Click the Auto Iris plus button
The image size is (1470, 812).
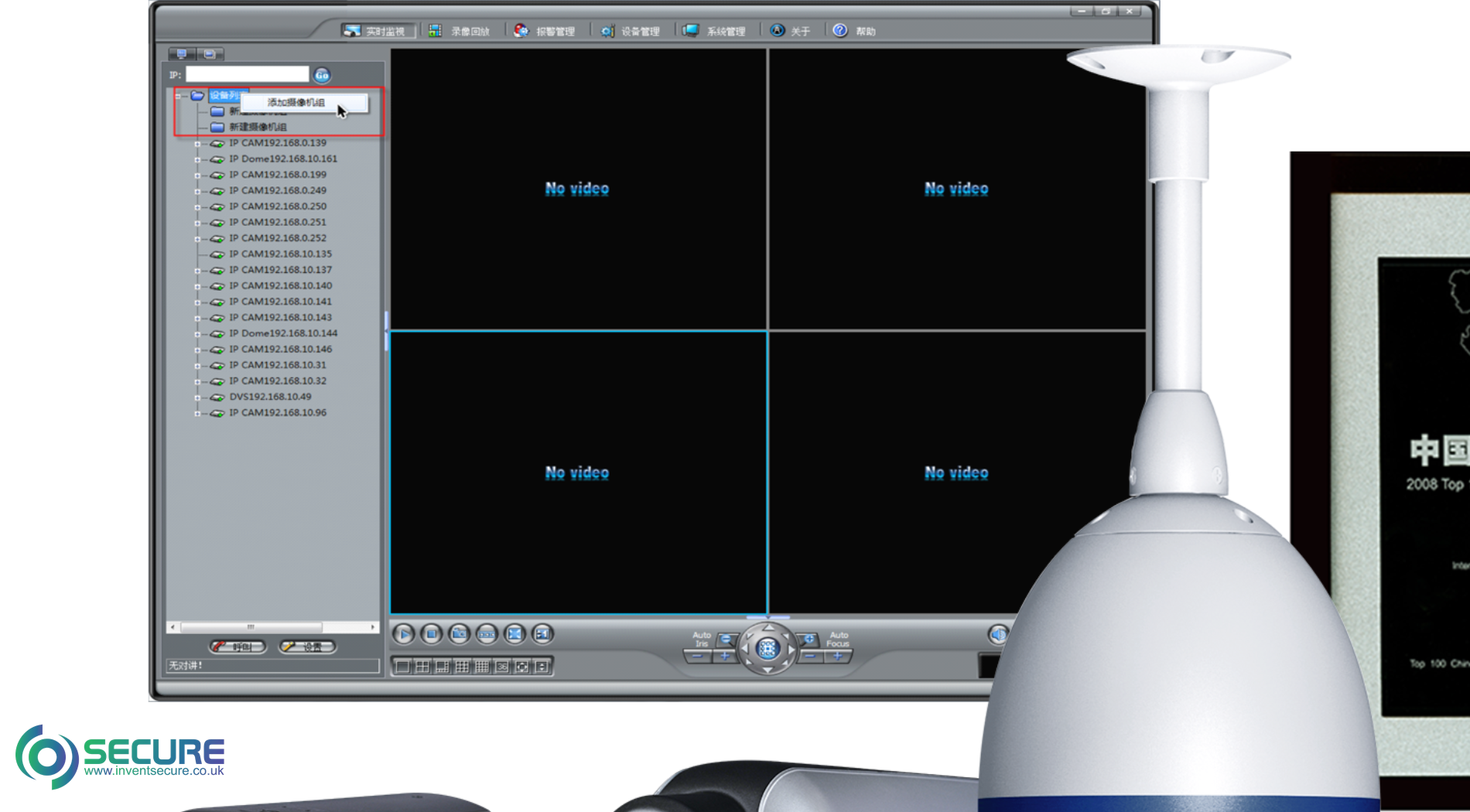(x=725, y=657)
